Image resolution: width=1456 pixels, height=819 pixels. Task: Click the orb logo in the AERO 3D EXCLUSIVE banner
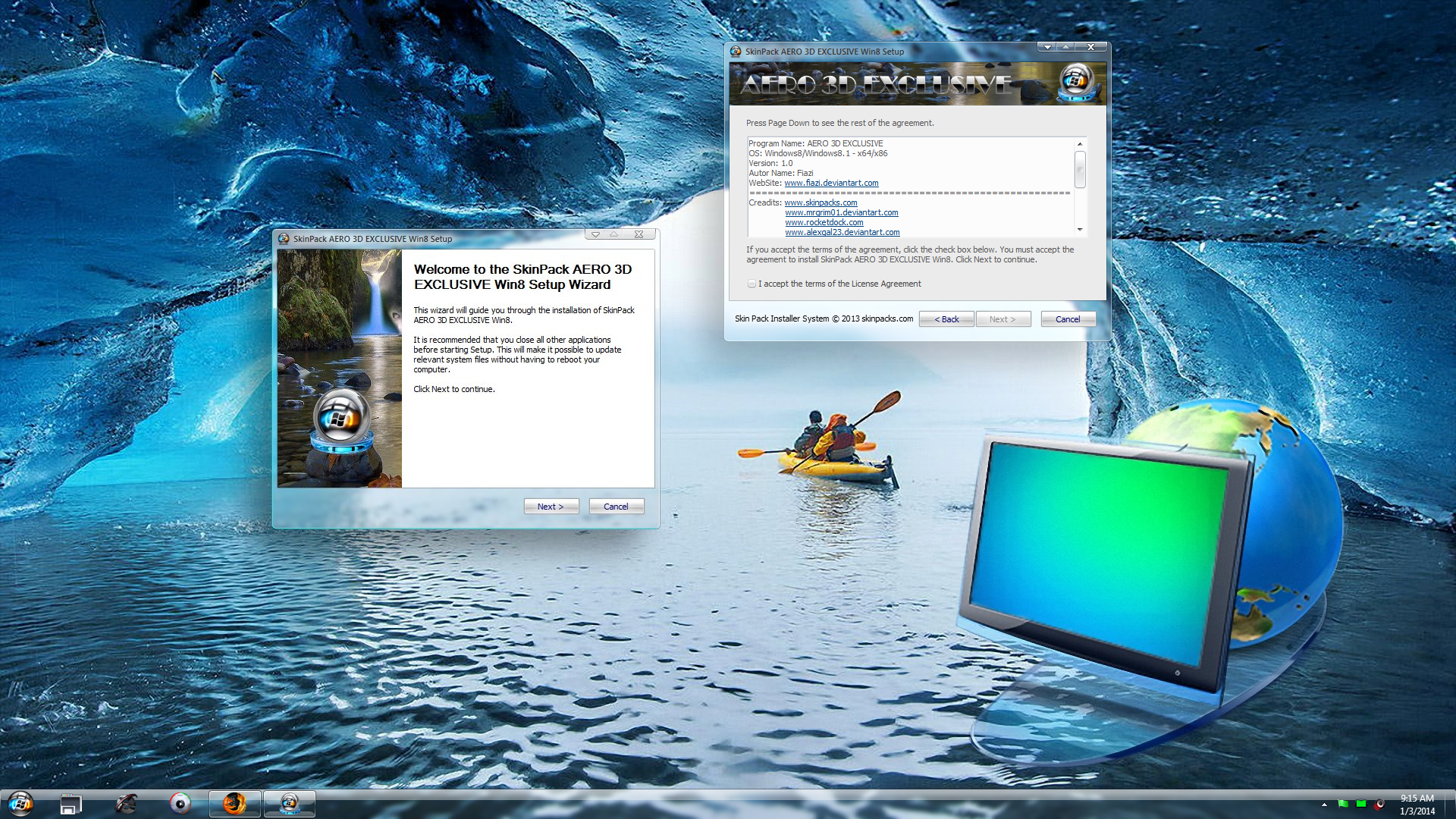(1076, 82)
